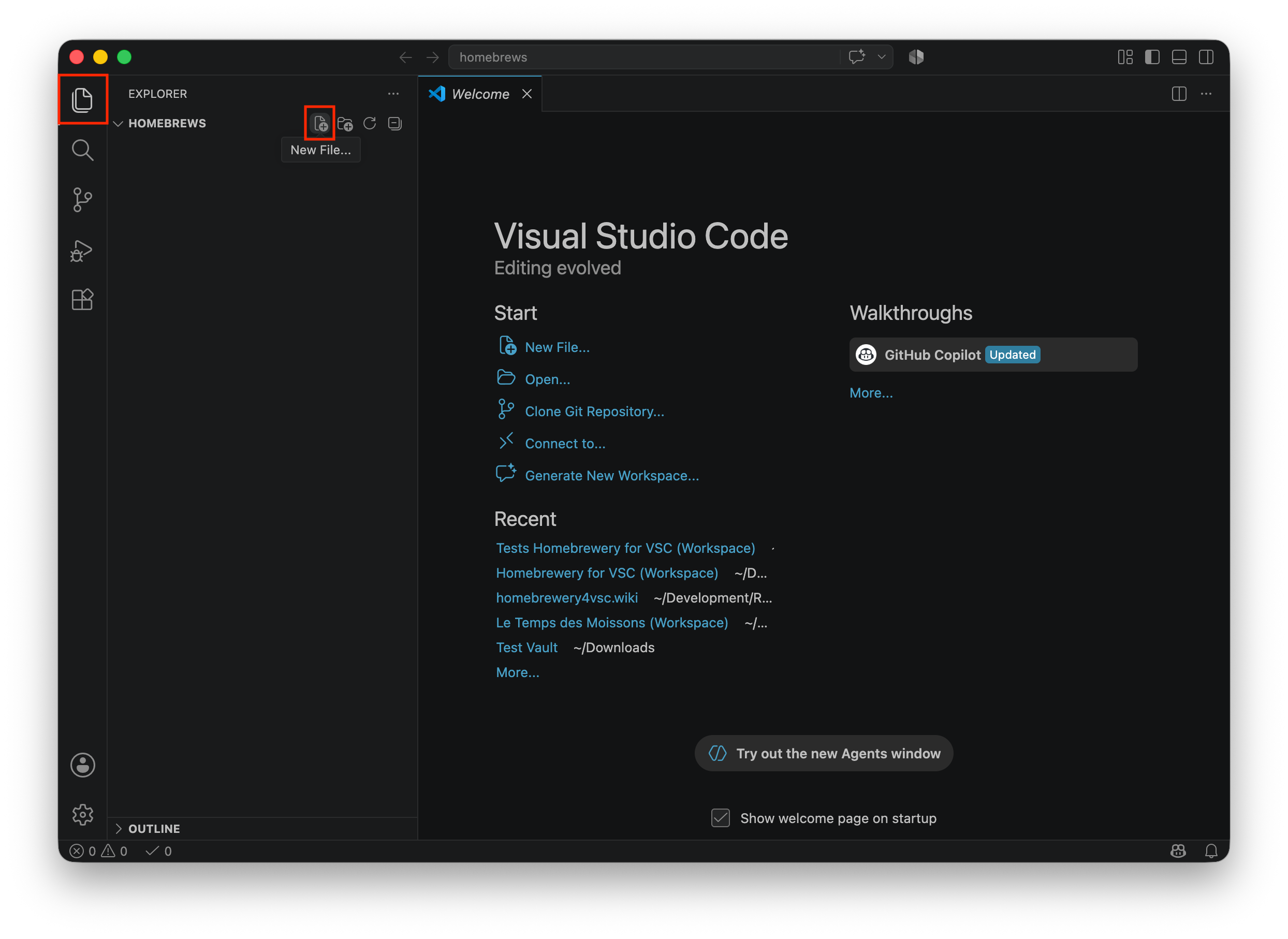The image size is (1288, 939).
Task: Go back using the title bar arrow
Action: click(x=405, y=57)
